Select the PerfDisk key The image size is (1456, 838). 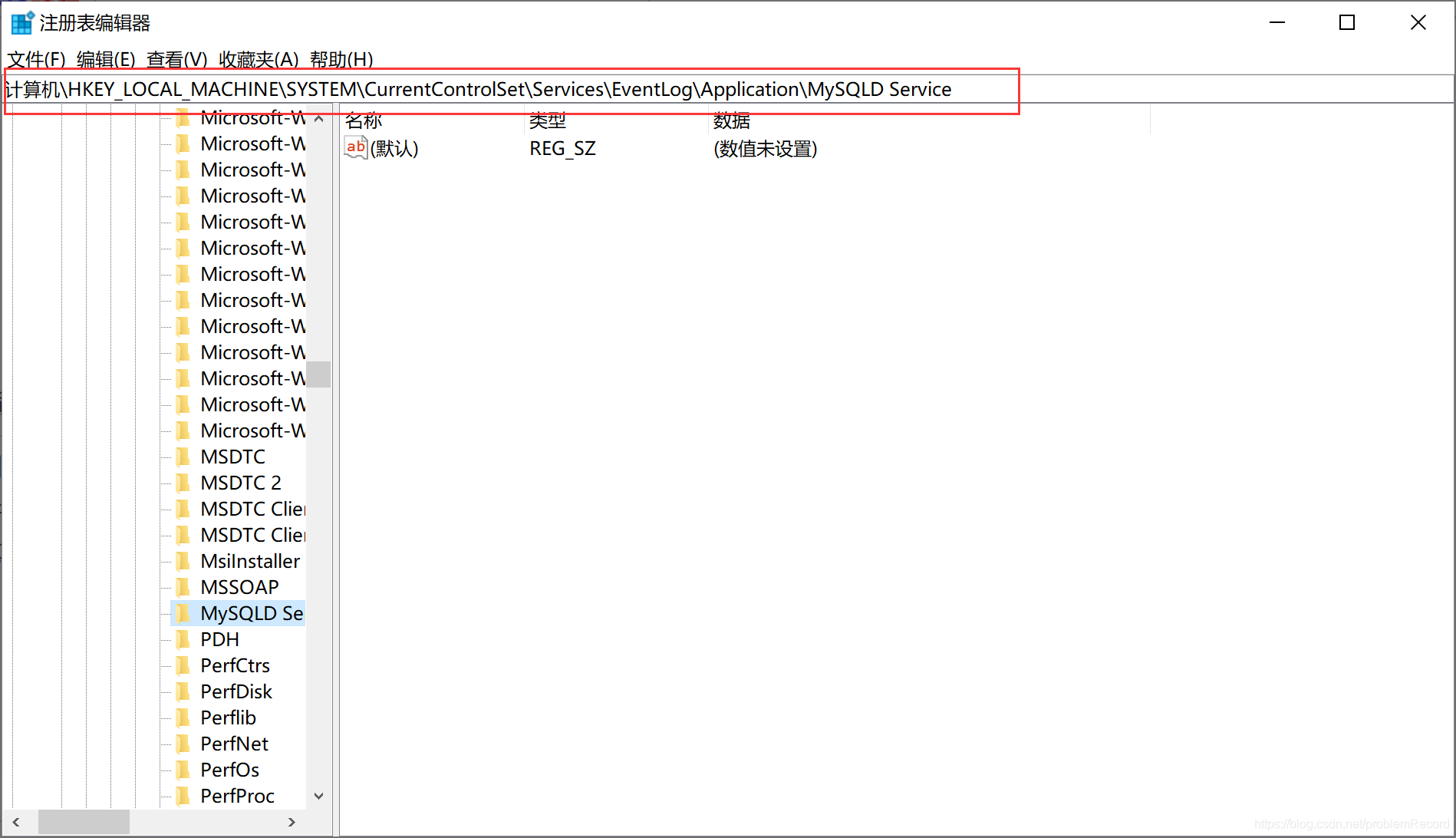coord(236,692)
